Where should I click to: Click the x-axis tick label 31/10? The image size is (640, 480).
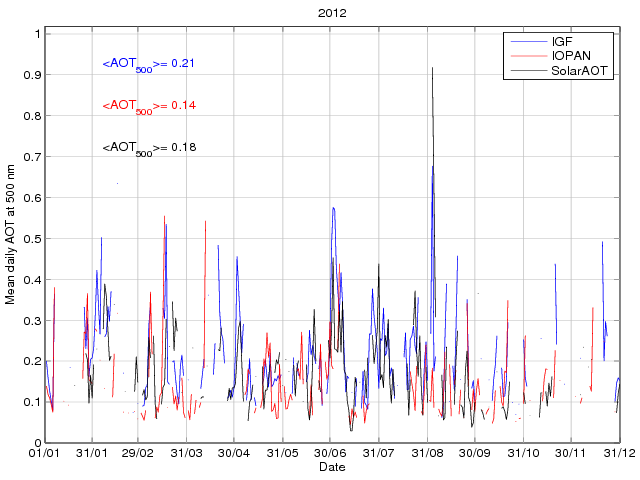(x=524, y=453)
